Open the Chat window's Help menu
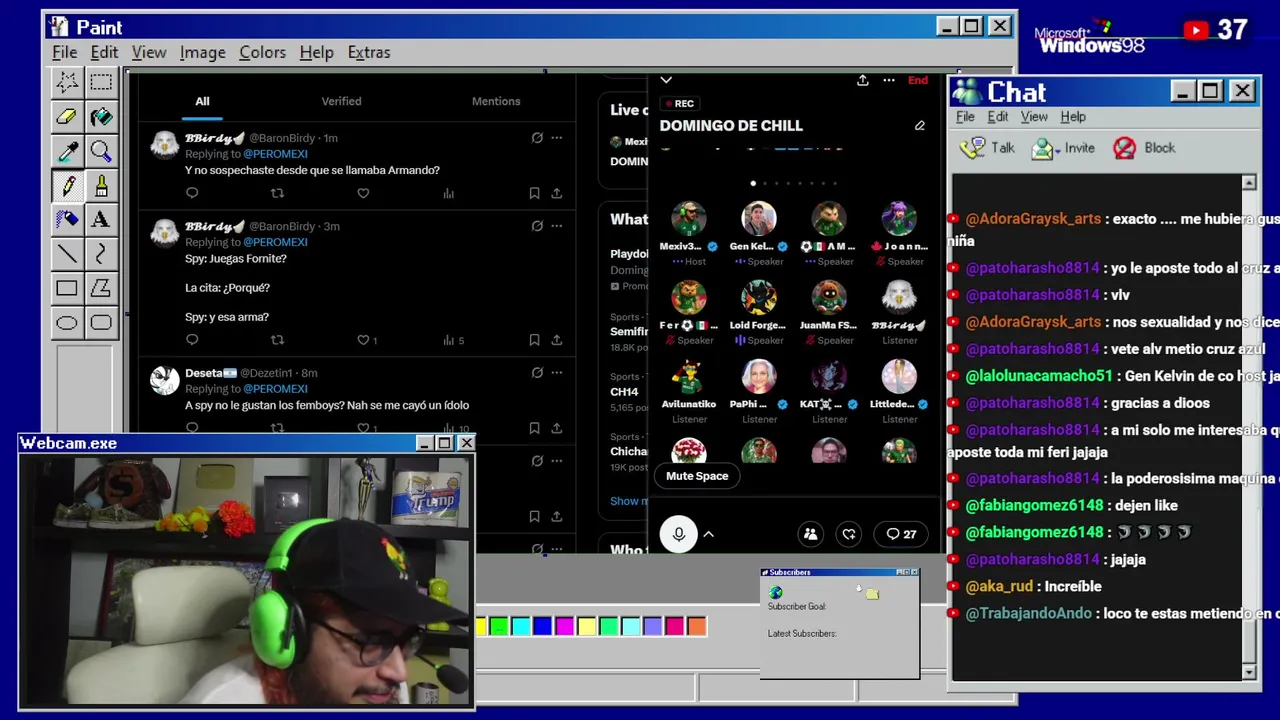The image size is (1280, 720). pyautogui.click(x=1073, y=117)
